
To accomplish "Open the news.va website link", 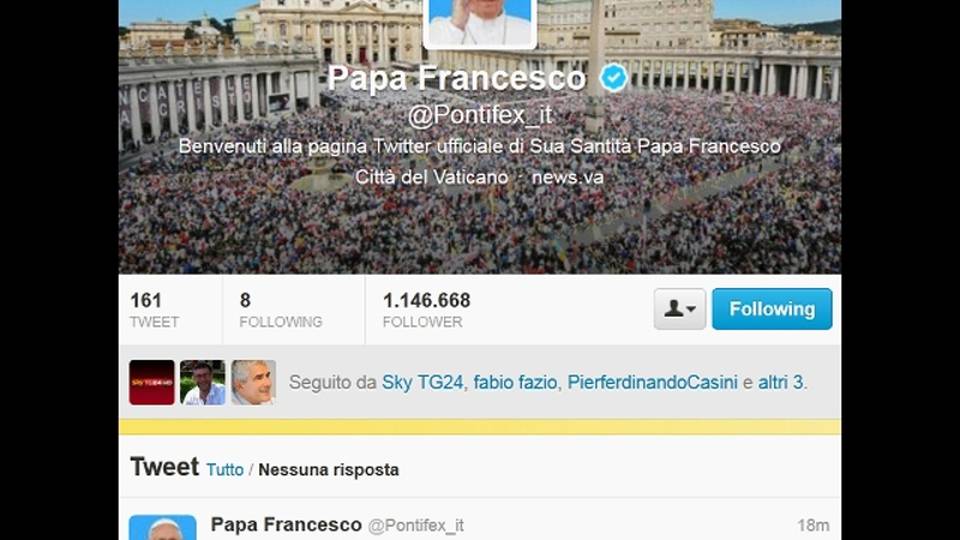I will (568, 178).
